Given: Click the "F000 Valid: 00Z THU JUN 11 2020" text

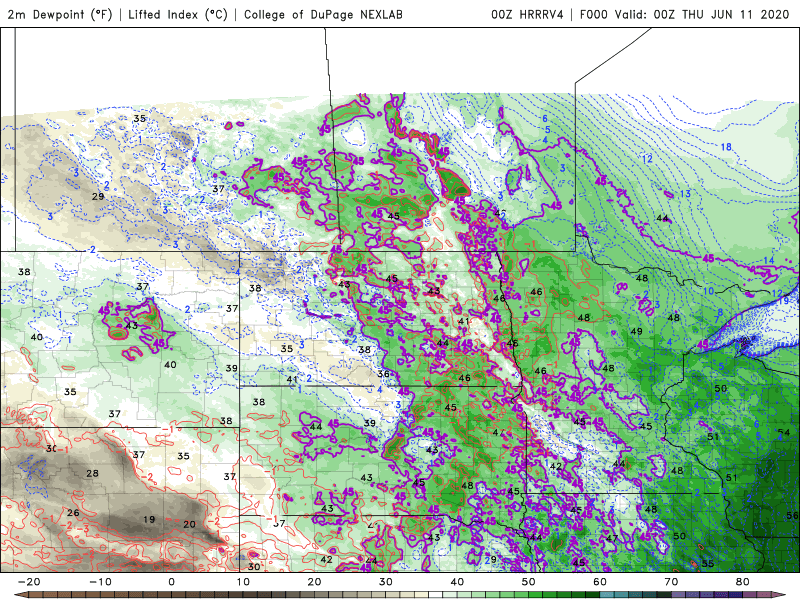Looking at the screenshot, I should point(685,14).
